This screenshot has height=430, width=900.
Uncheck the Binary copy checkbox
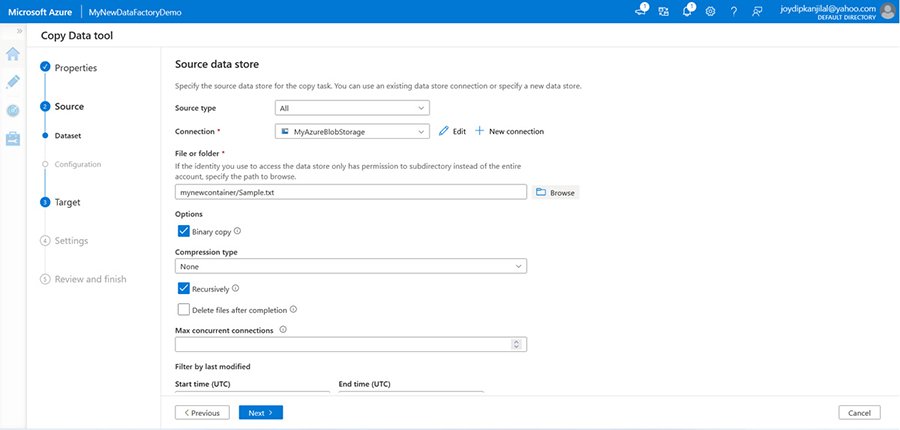pos(183,231)
